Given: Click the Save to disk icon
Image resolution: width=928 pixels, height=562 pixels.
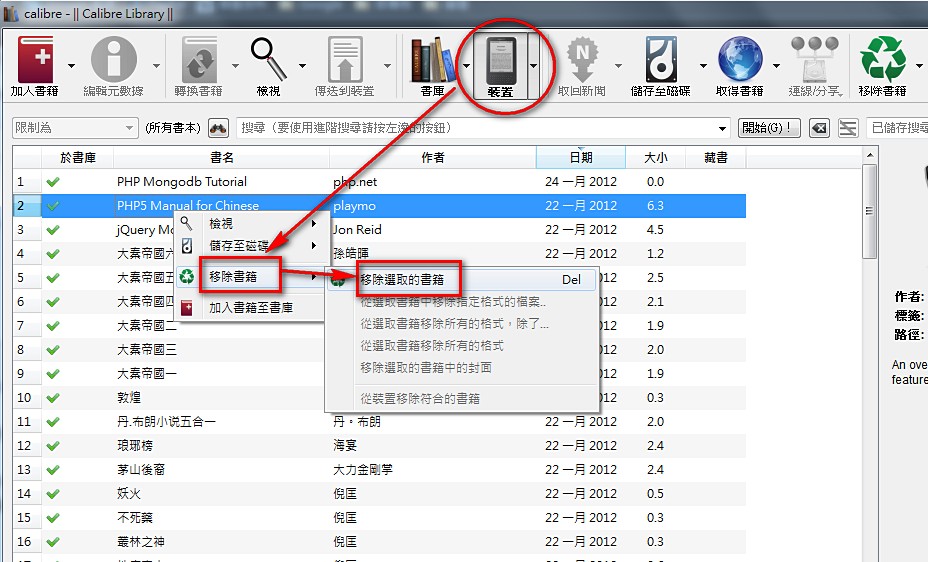Looking at the screenshot, I should tap(661, 60).
